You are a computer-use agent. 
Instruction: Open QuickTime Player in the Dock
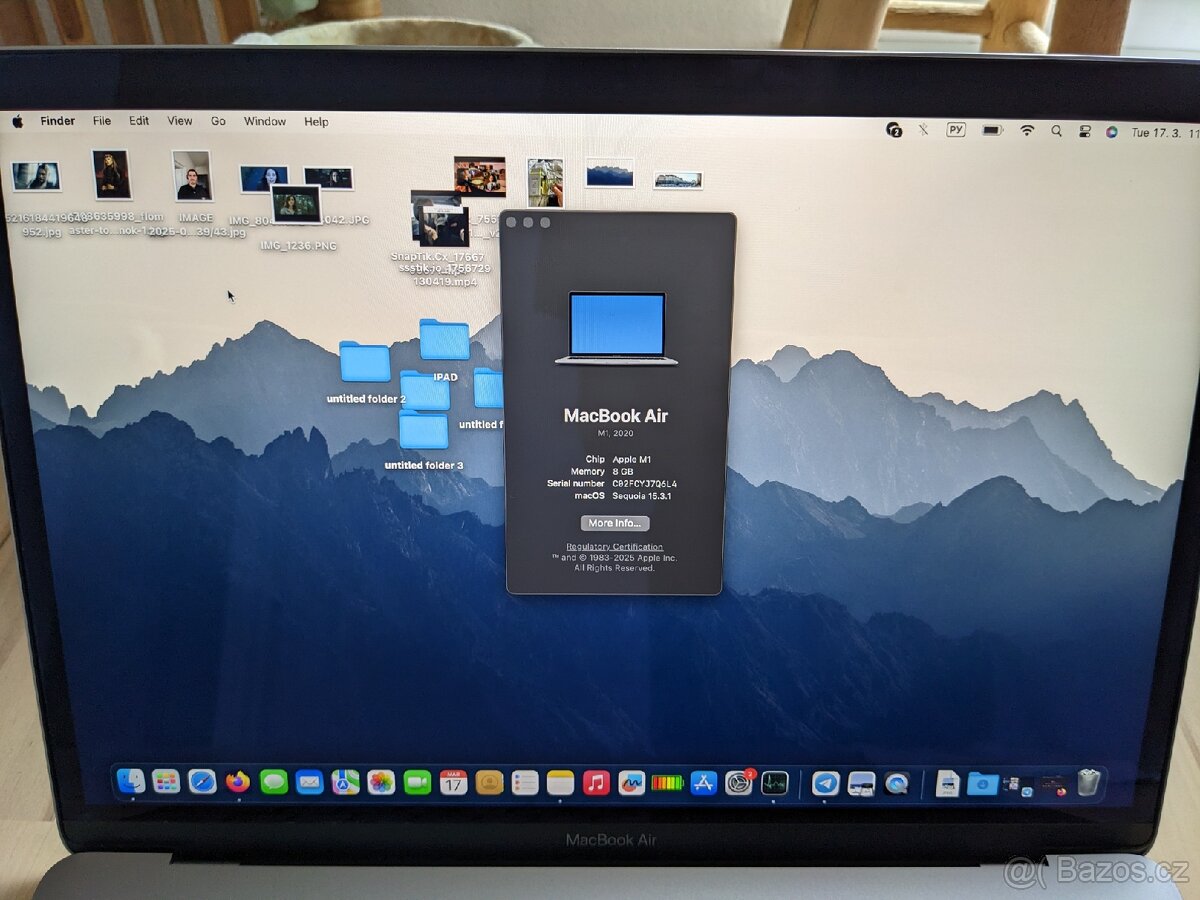coord(897,784)
